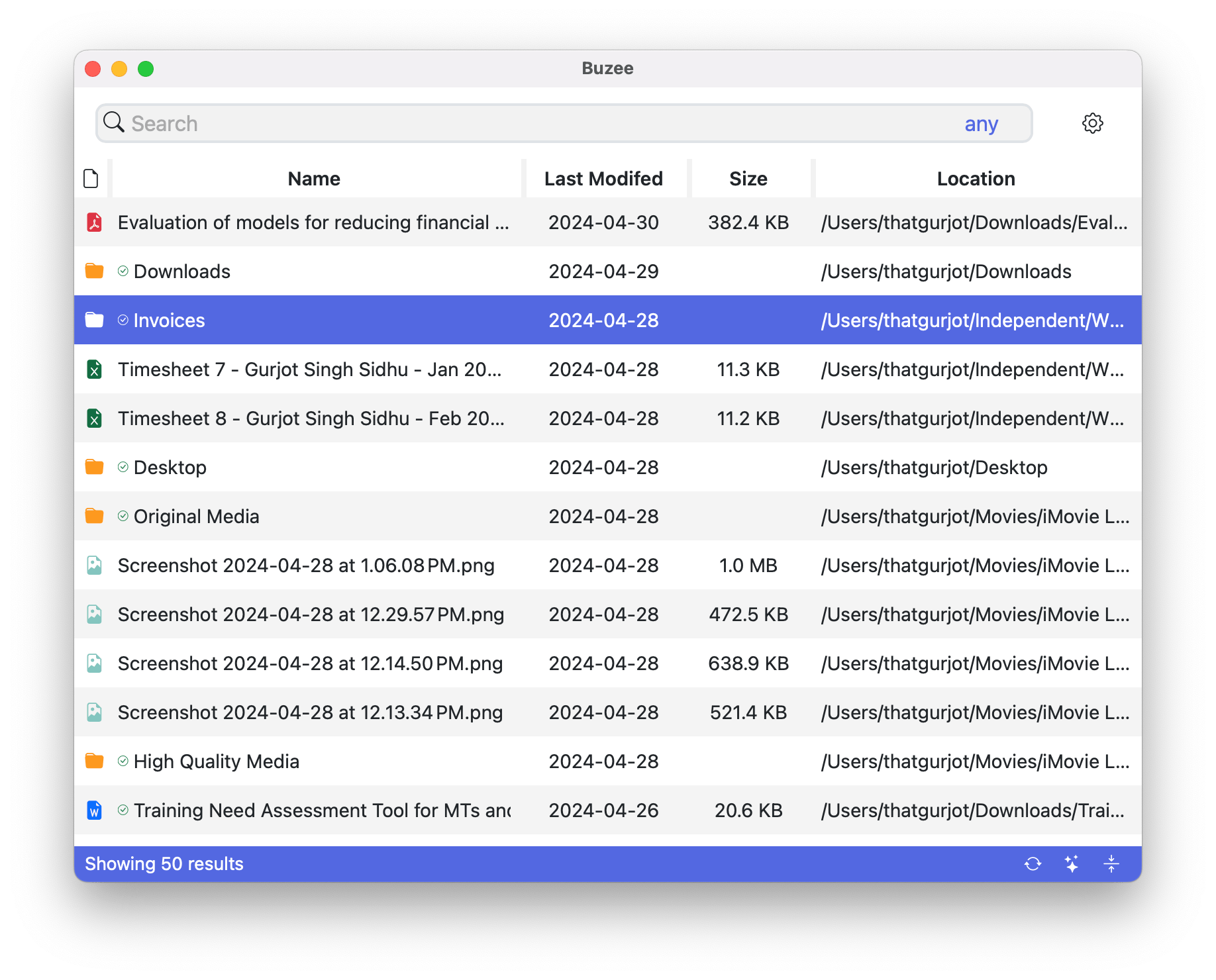Click the collapse icon in bottom bar

coord(1111,863)
